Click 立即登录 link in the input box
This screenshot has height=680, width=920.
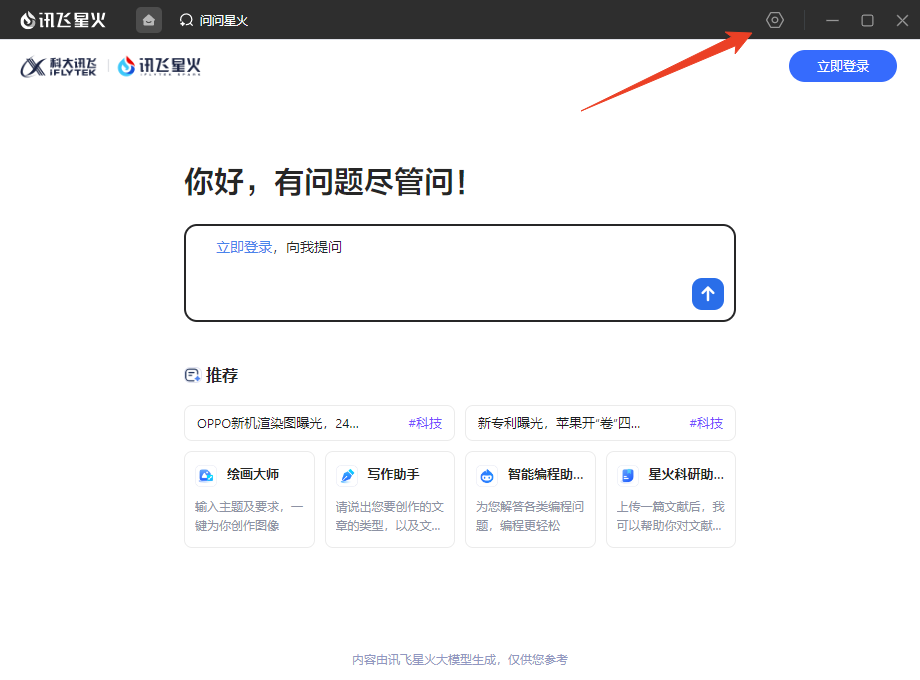coord(244,247)
